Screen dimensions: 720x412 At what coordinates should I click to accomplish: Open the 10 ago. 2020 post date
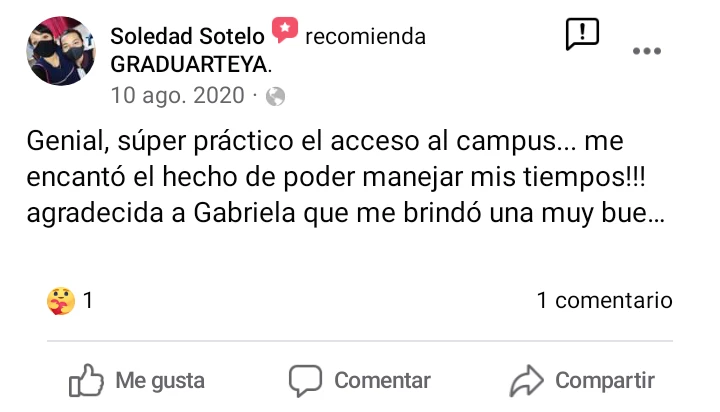click(177, 96)
